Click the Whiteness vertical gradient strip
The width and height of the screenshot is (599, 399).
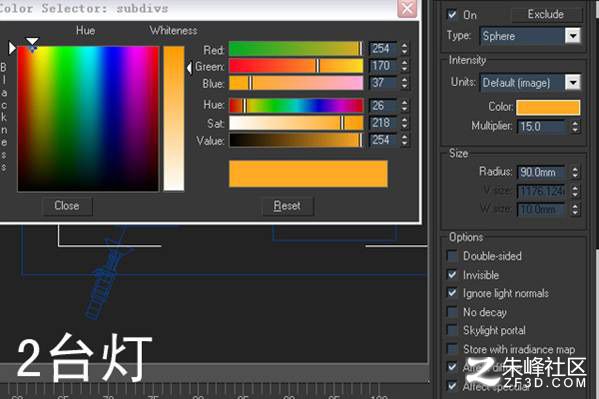click(174, 118)
